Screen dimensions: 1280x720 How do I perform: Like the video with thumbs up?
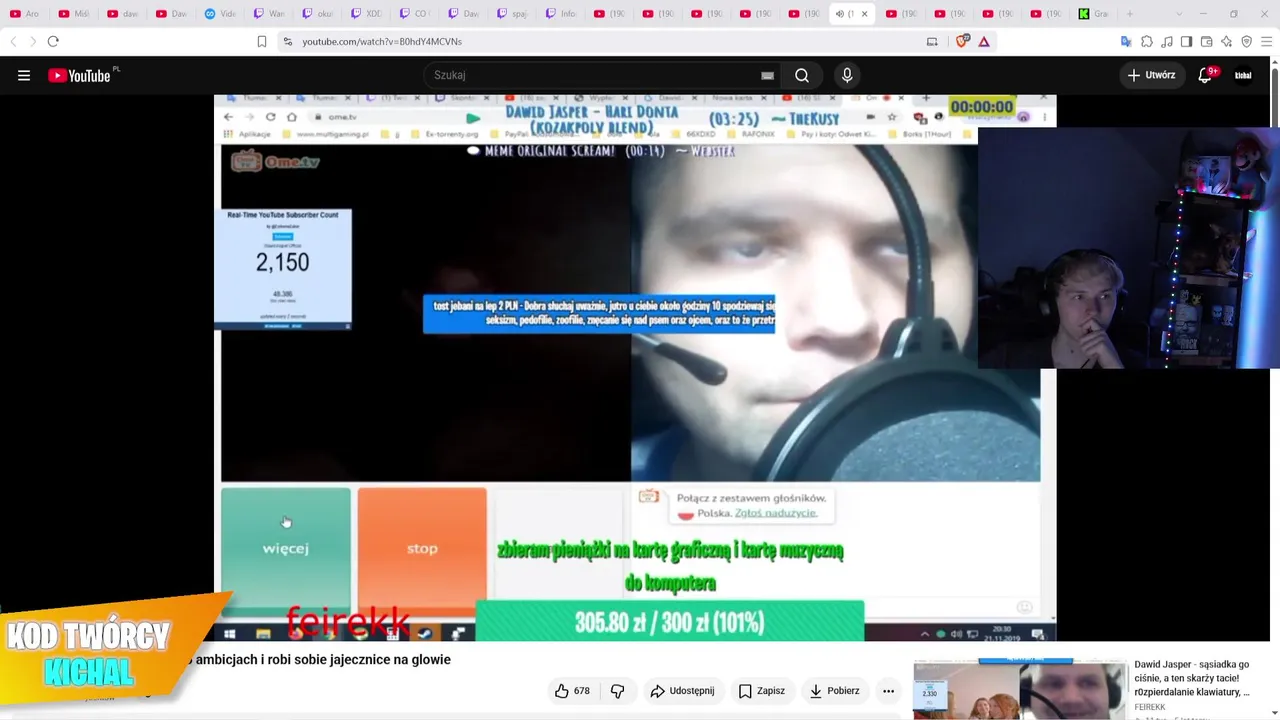572,691
